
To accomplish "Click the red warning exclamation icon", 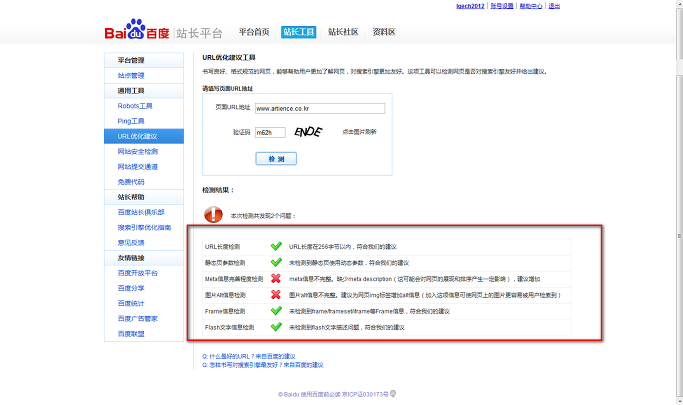I will coord(213,215).
